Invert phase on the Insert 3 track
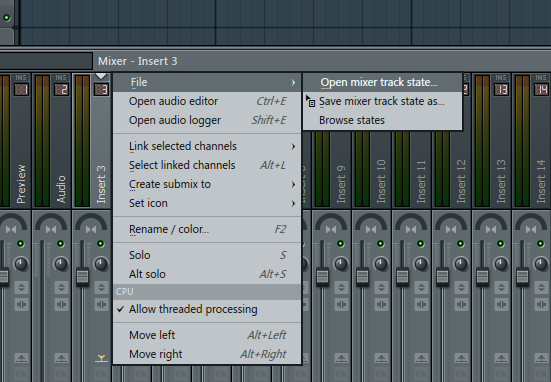Image resolution: width=551 pixels, height=382 pixels. (102, 288)
